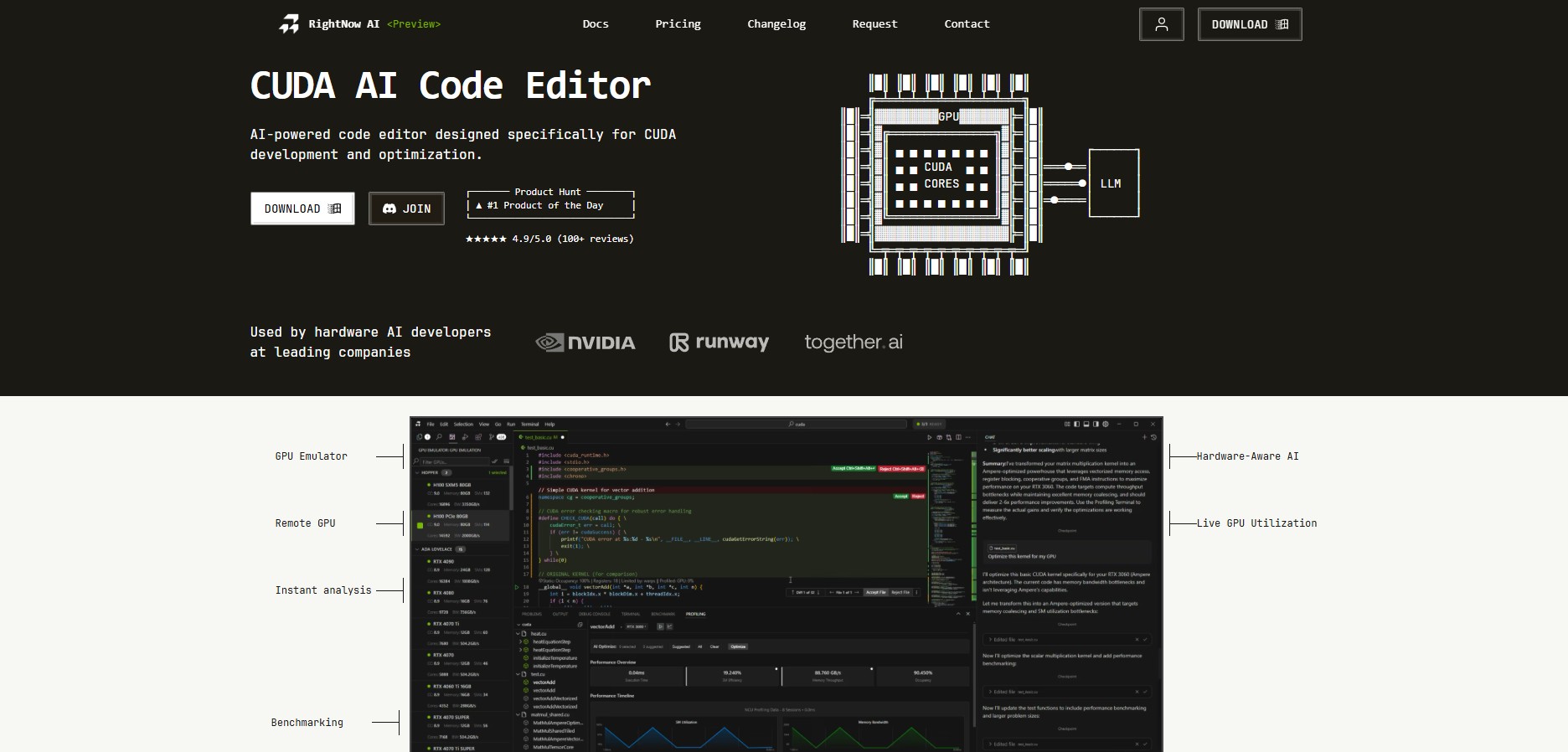Click the RightNow AI logo icon

(x=289, y=24)
